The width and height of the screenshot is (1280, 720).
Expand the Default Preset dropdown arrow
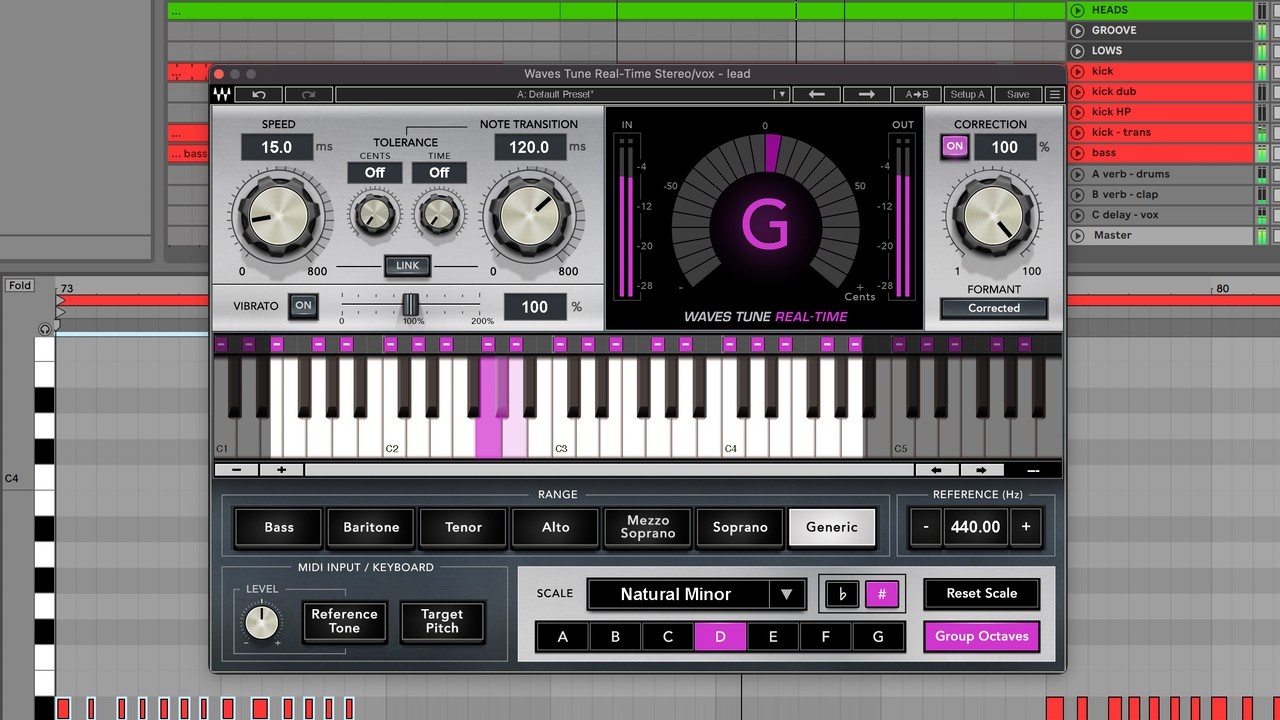(x=780, y=94)
